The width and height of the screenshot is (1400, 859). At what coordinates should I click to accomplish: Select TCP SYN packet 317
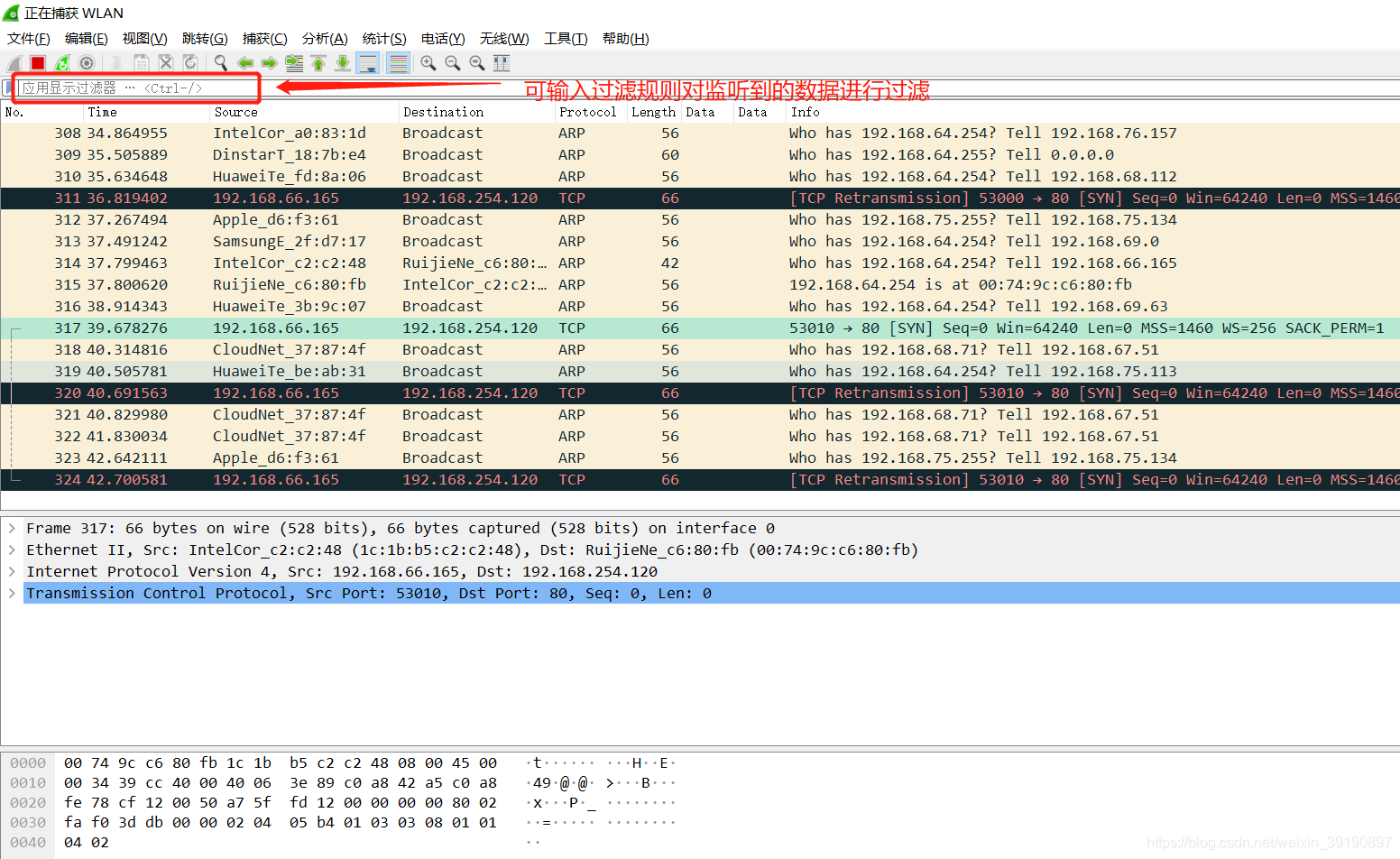click(700, 328)
